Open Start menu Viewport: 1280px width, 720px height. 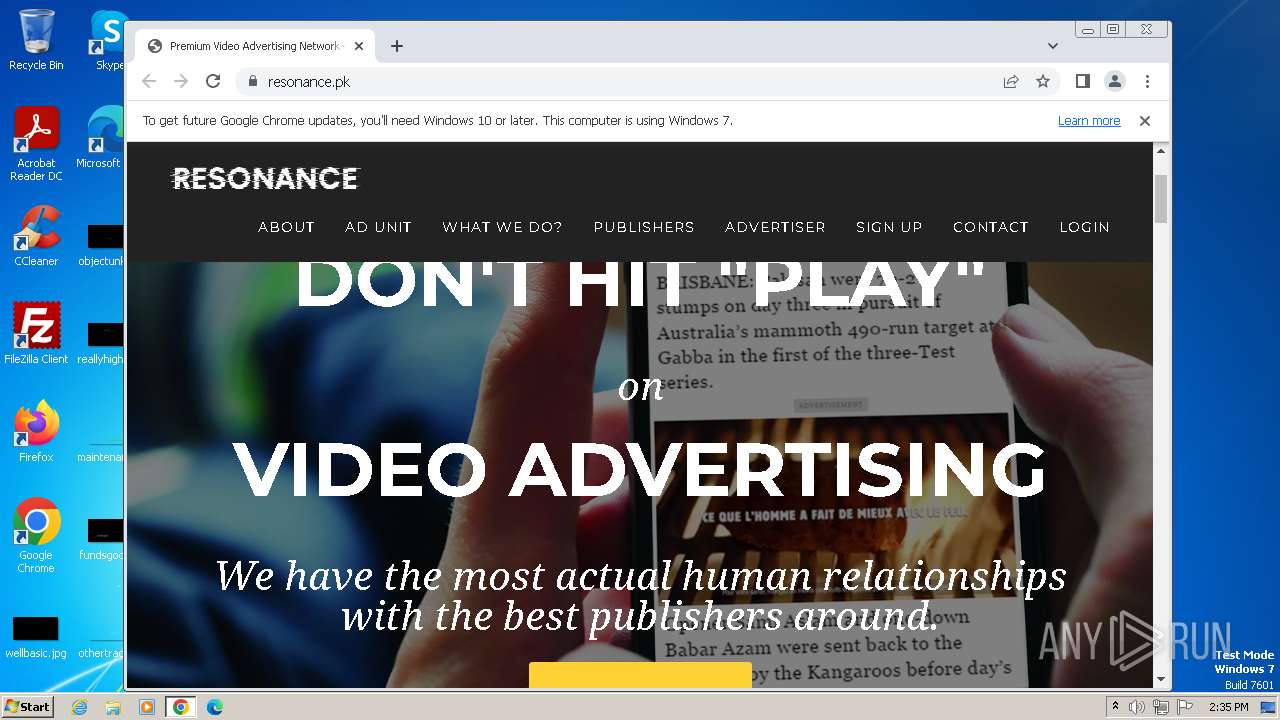(27, 707)
